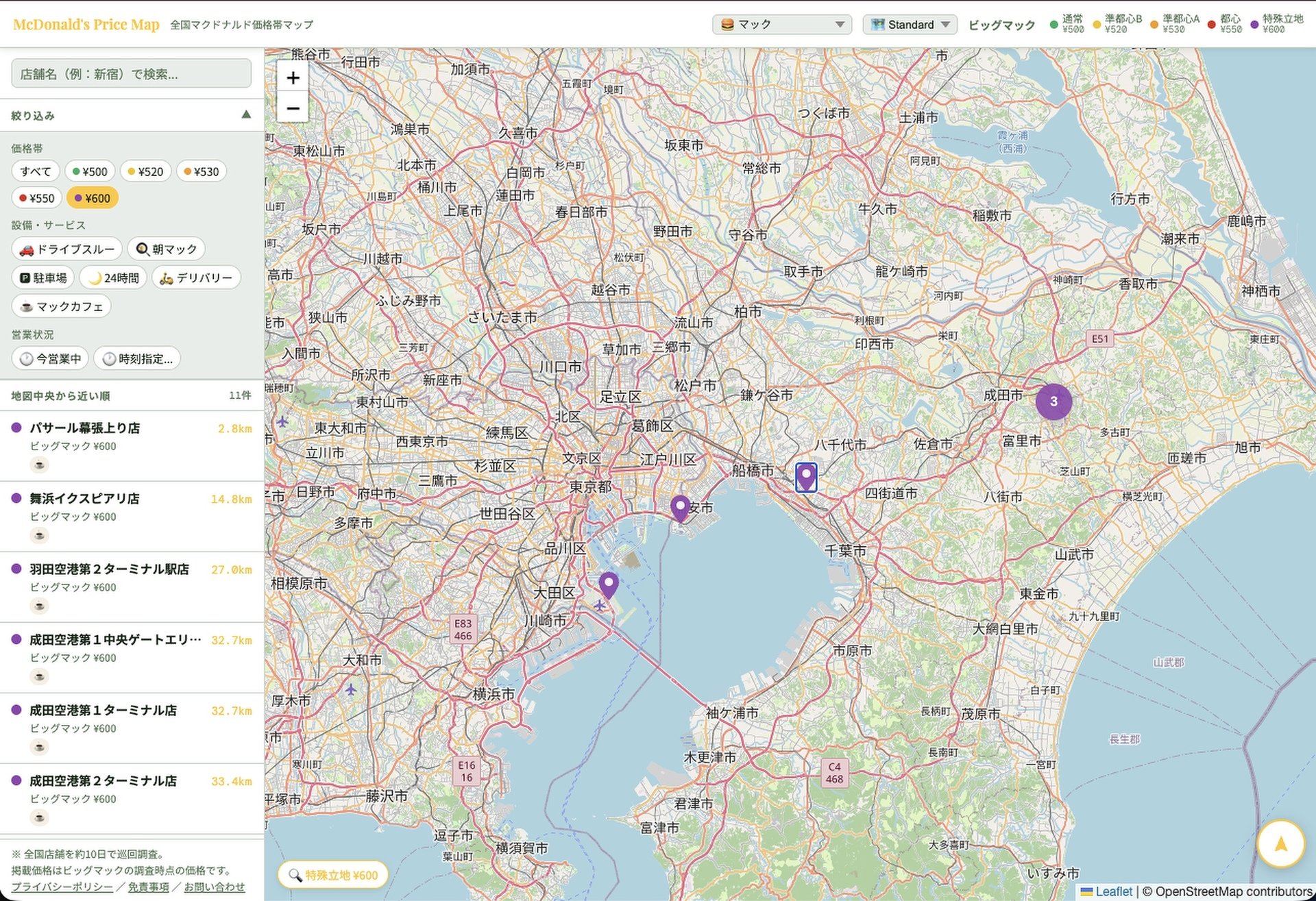Enable the 今営業中 filter

(50, 358)
